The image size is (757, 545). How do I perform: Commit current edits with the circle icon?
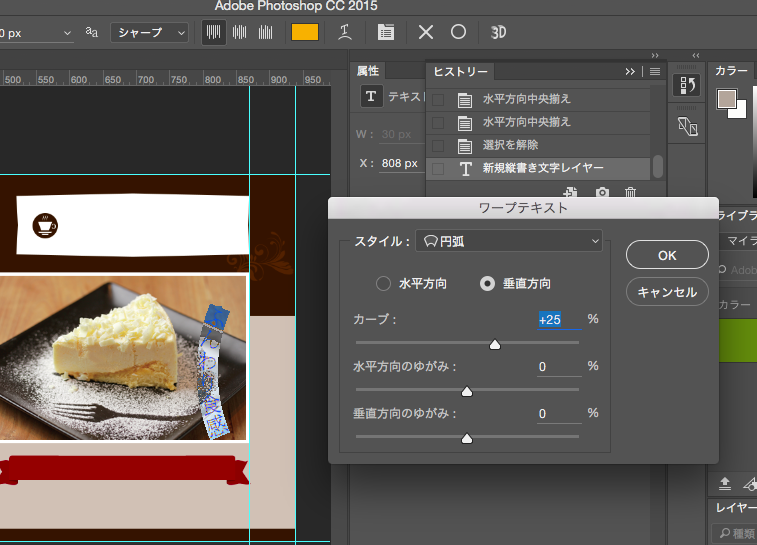[x=458, y=32]
